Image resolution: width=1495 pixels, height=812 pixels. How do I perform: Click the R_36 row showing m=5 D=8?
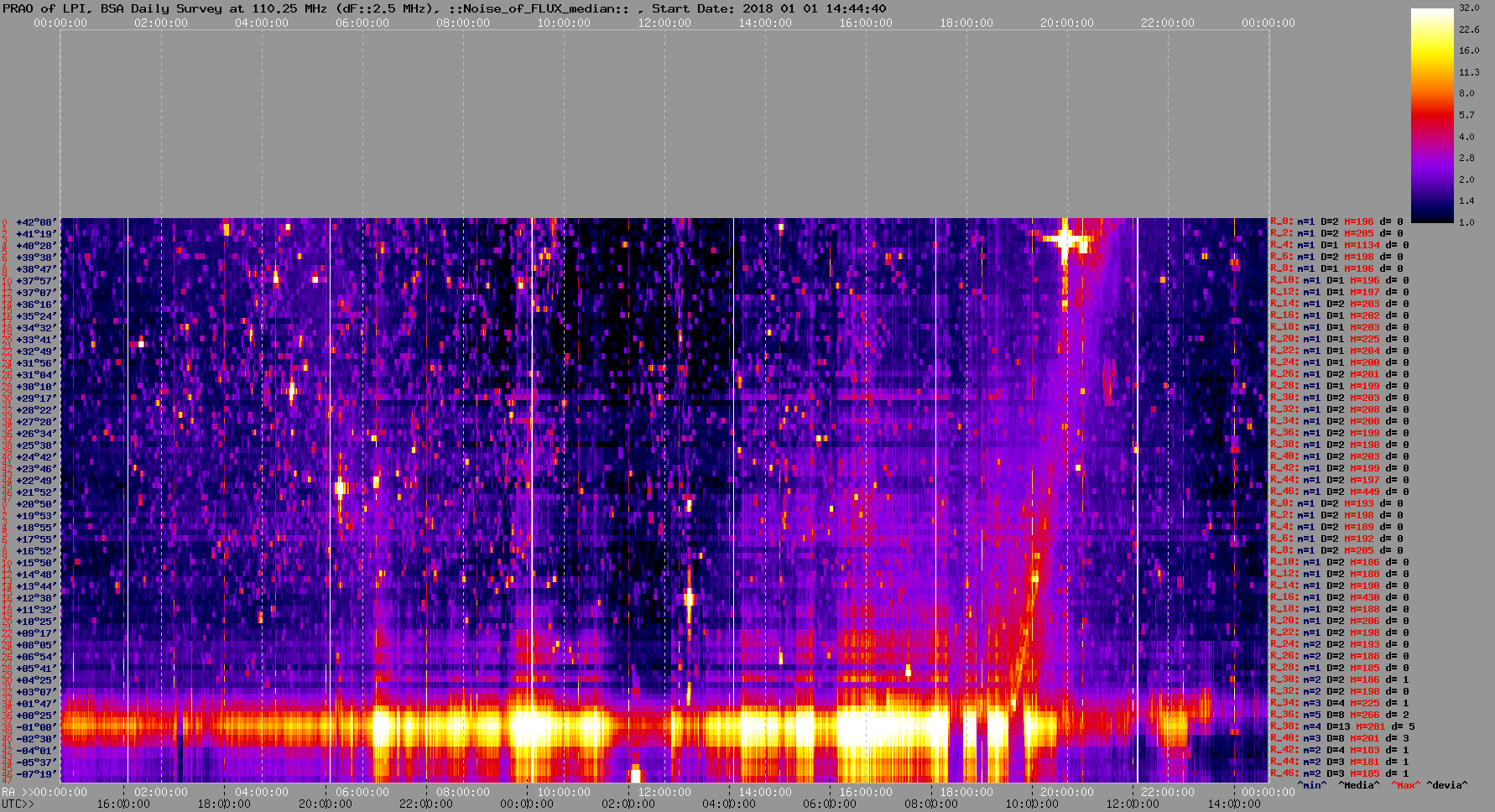coord(1340,716)
